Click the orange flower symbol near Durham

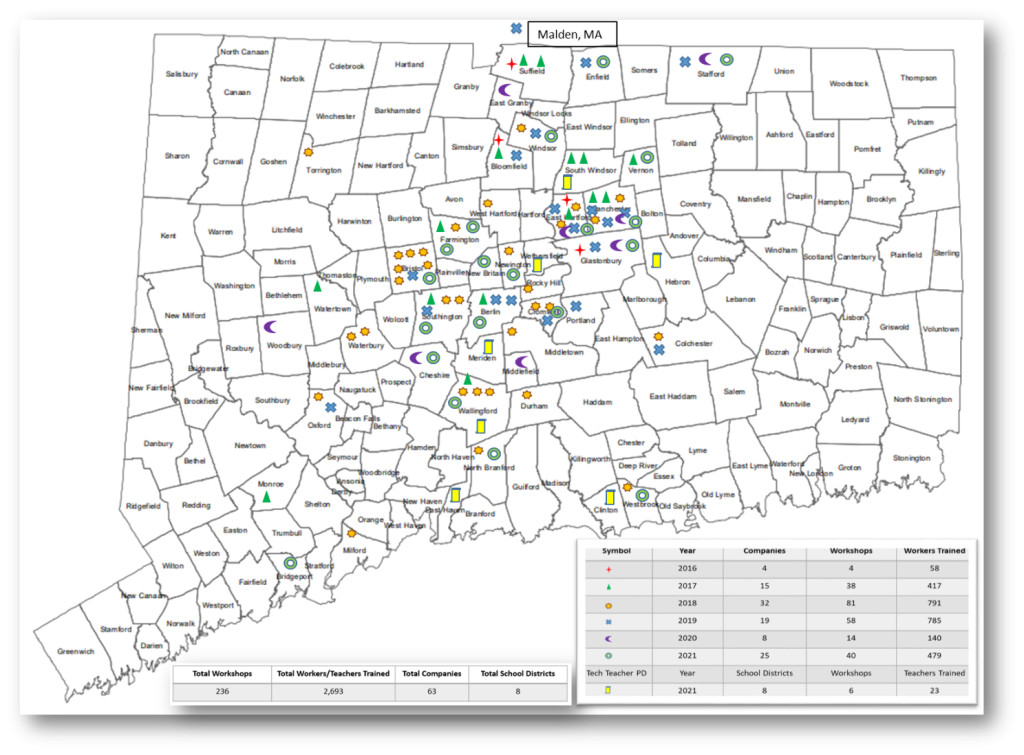click(x=526, y=396)
